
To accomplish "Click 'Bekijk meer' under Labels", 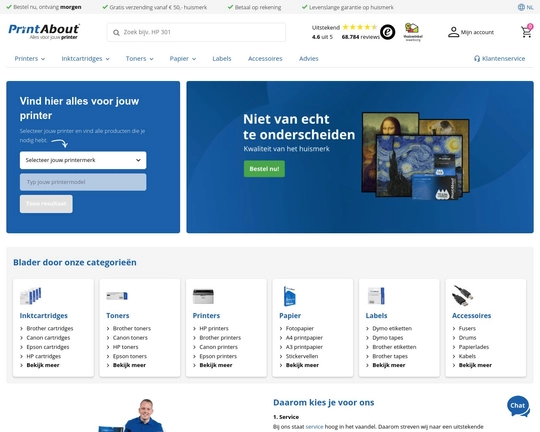I will [x=389, y=365].
